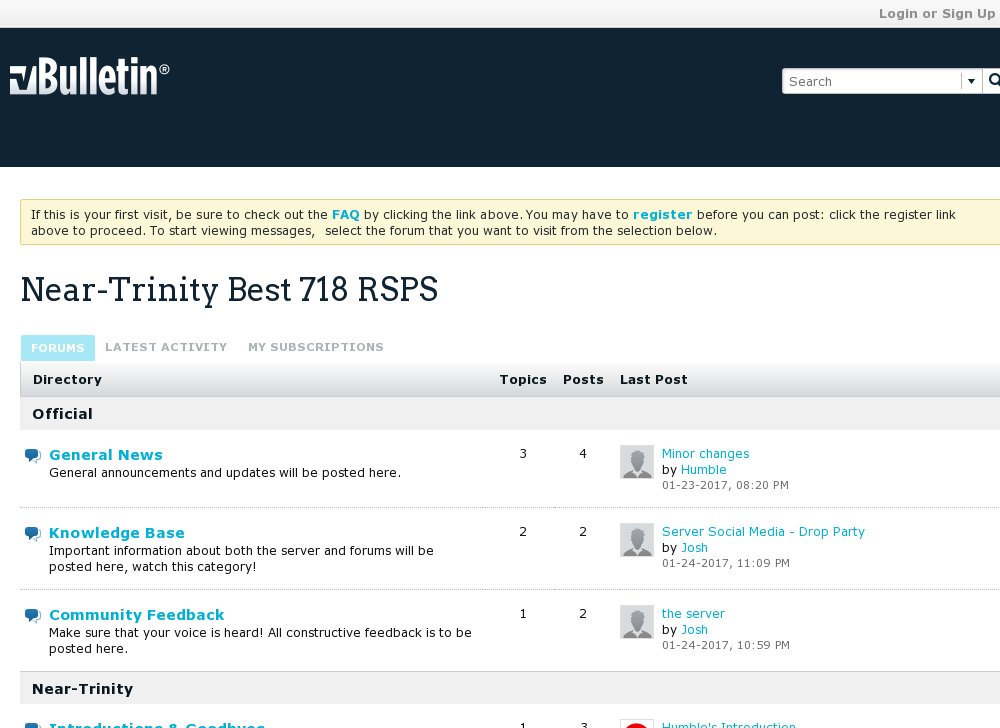Click Humble's avatar beside Minor changes
Image resolution: width=1000 pixels, height=728 pixels.
coord(637,462)
